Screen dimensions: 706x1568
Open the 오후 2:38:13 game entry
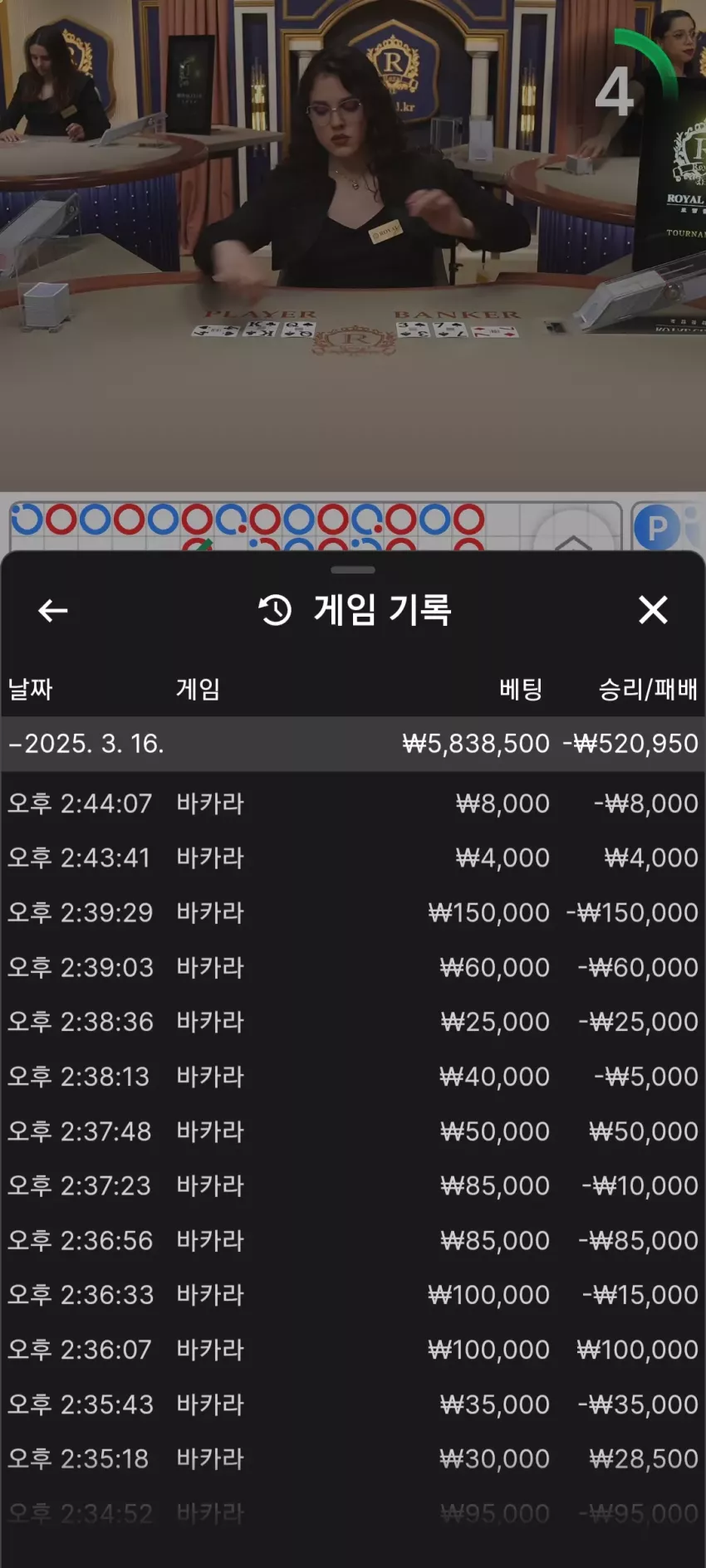pos(352,1076)
